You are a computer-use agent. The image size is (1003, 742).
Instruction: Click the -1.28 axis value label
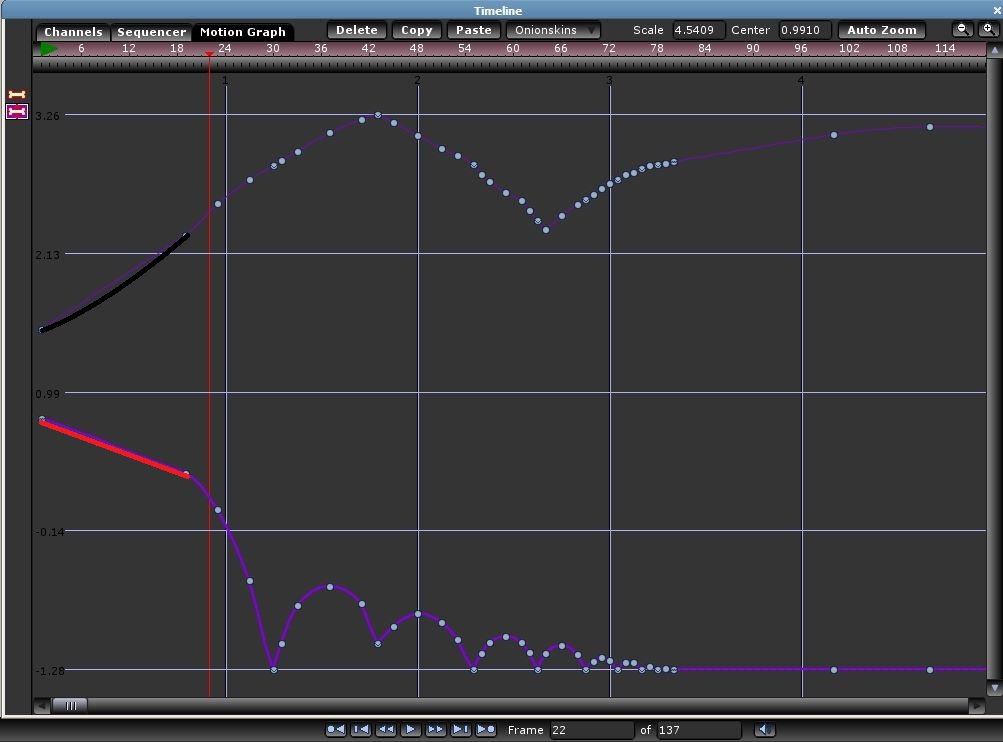(50, 670)
